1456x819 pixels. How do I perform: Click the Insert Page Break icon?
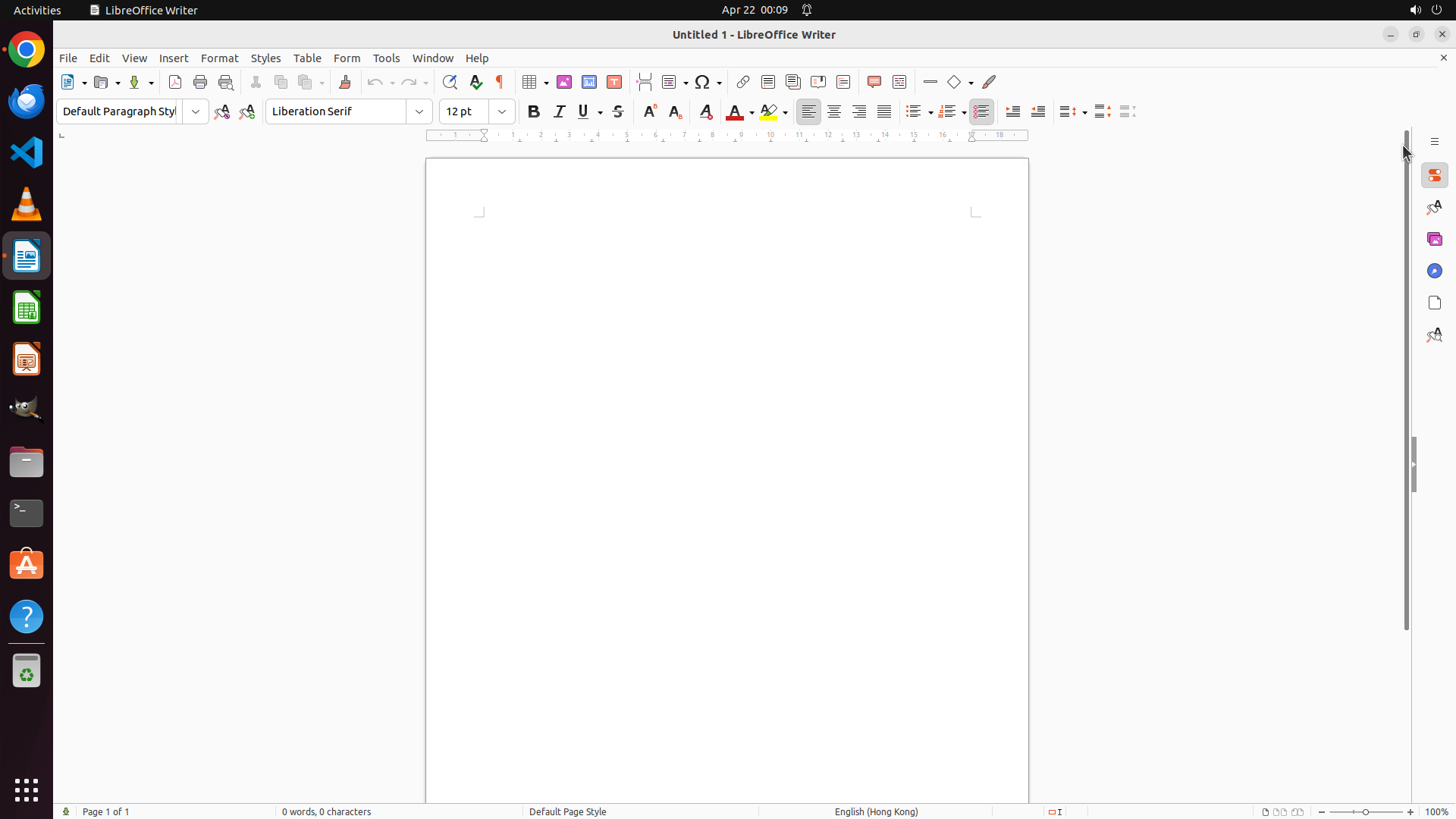tap(645, 82)
